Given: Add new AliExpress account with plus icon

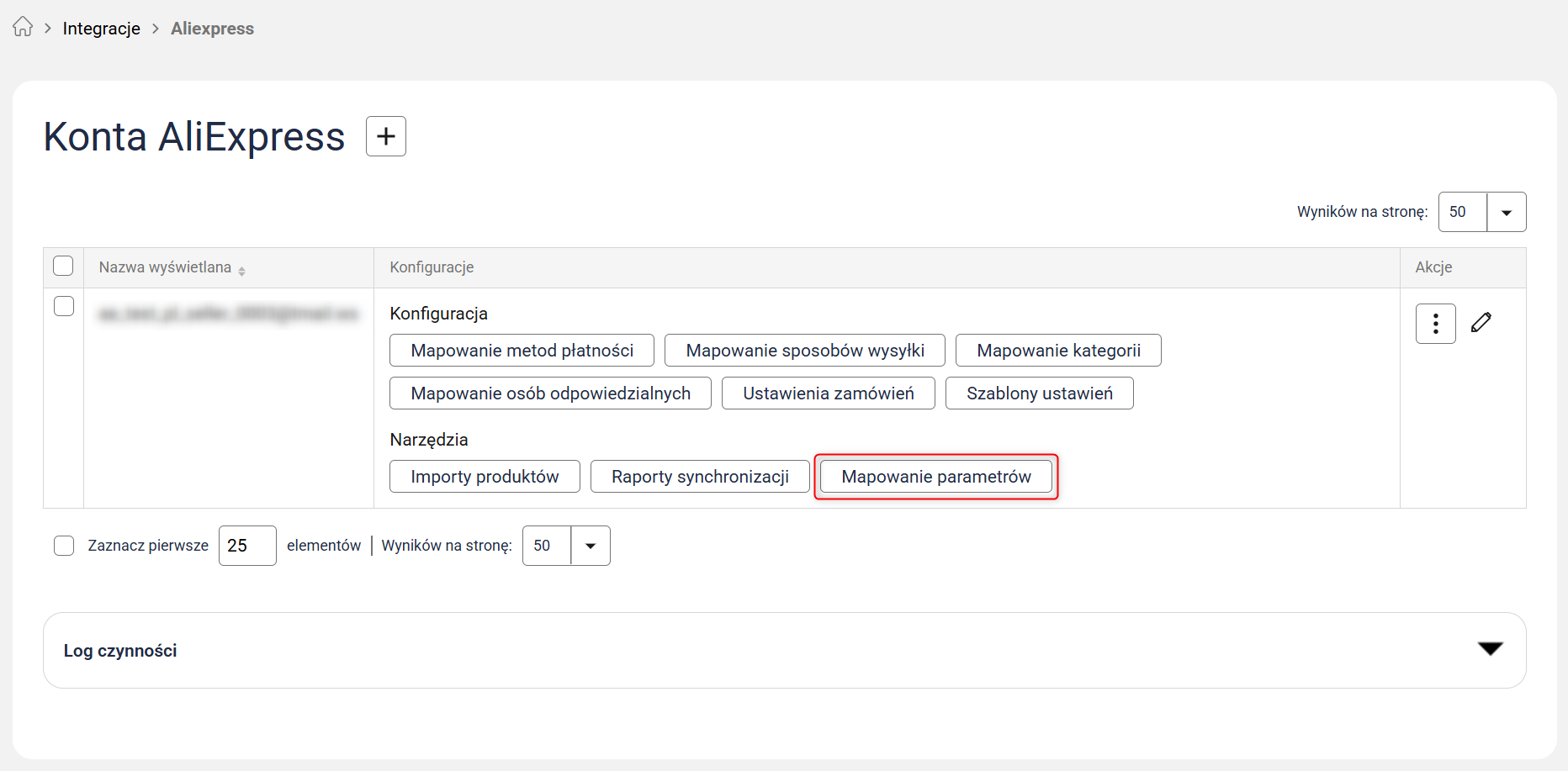Looking at the screenshot, I should (386, 136).
